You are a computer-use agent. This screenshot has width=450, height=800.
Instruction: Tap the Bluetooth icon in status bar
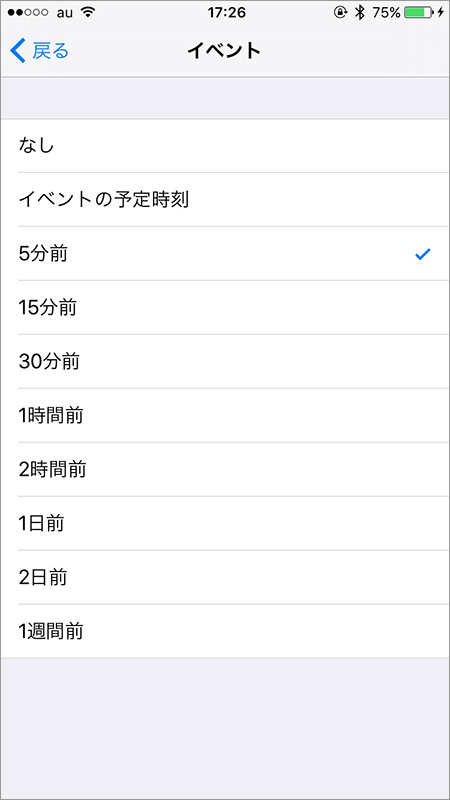pyautogui.click(x=360, y=13)
